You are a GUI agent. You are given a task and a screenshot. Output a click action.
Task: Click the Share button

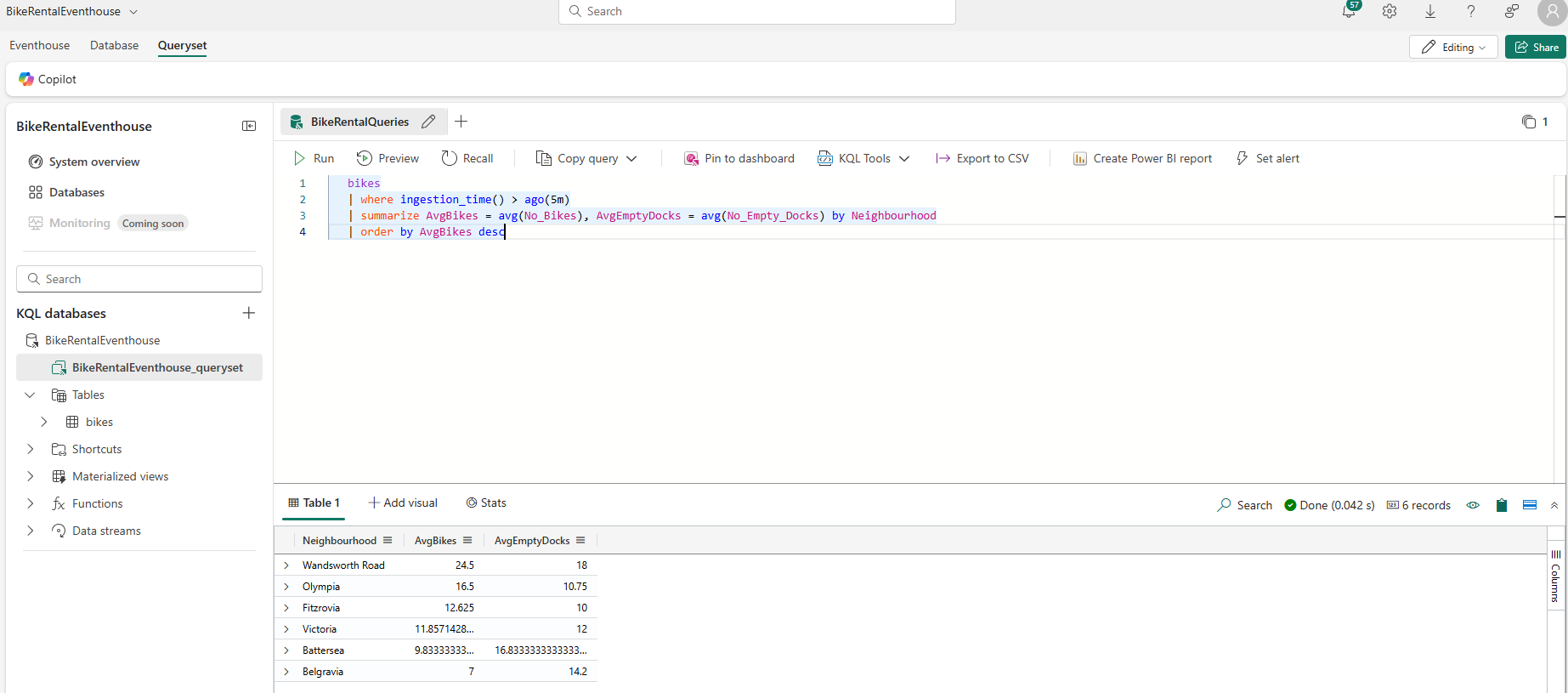(1536, 47)
